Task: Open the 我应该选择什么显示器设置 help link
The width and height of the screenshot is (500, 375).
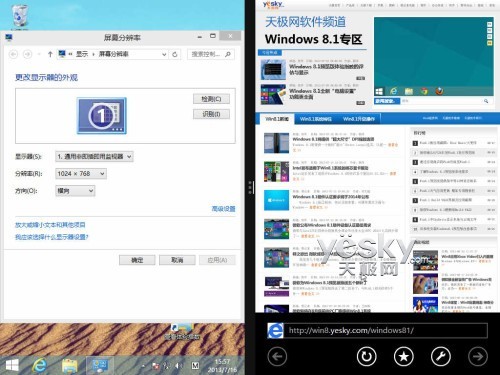Action: click(x=52, y=237)
